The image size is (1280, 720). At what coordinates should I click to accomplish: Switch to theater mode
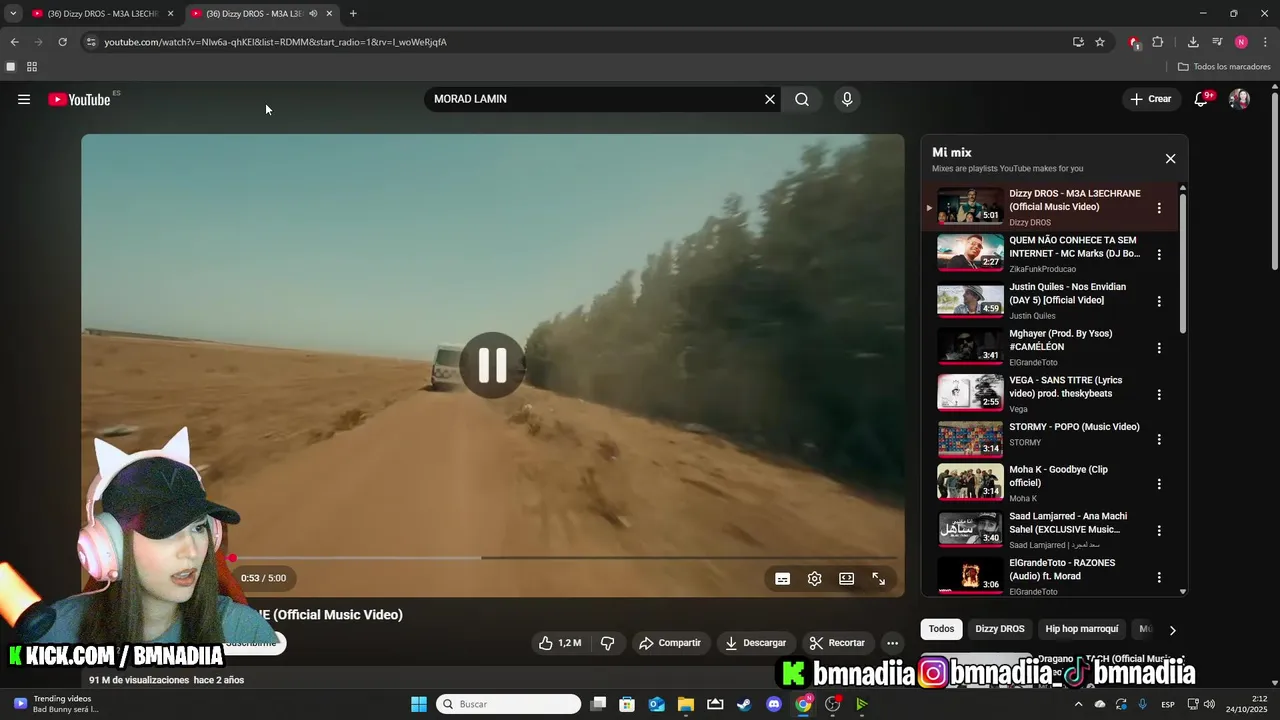[847, 578]
